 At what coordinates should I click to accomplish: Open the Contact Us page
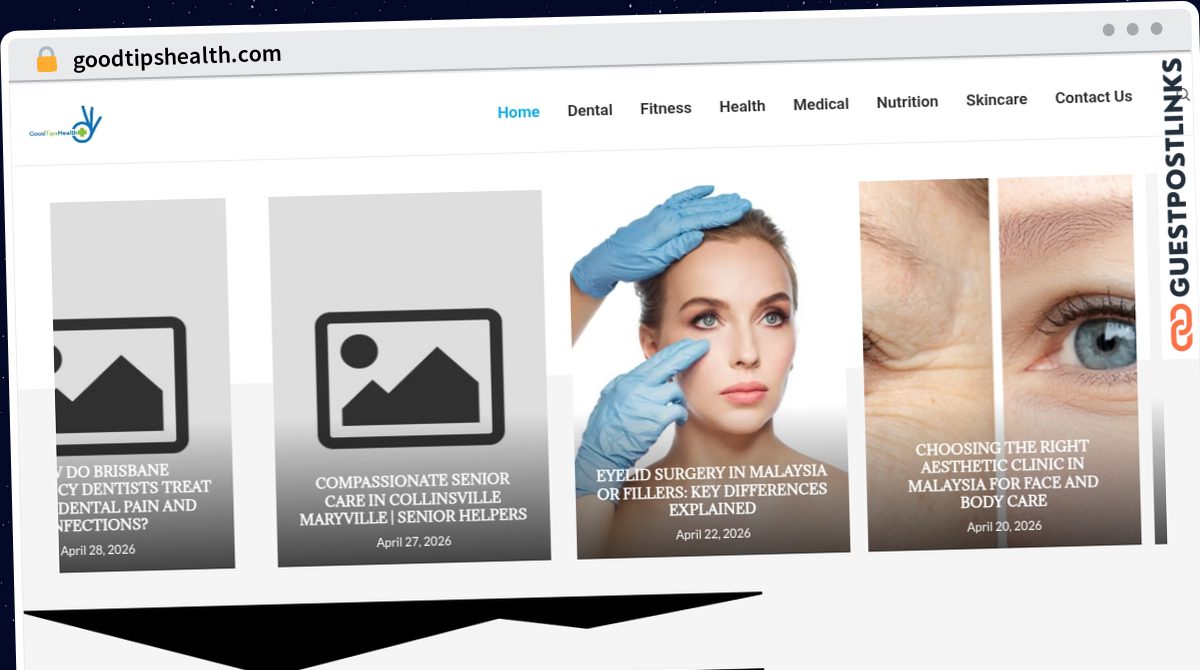pyautogui.click(x=1093, y=97)
